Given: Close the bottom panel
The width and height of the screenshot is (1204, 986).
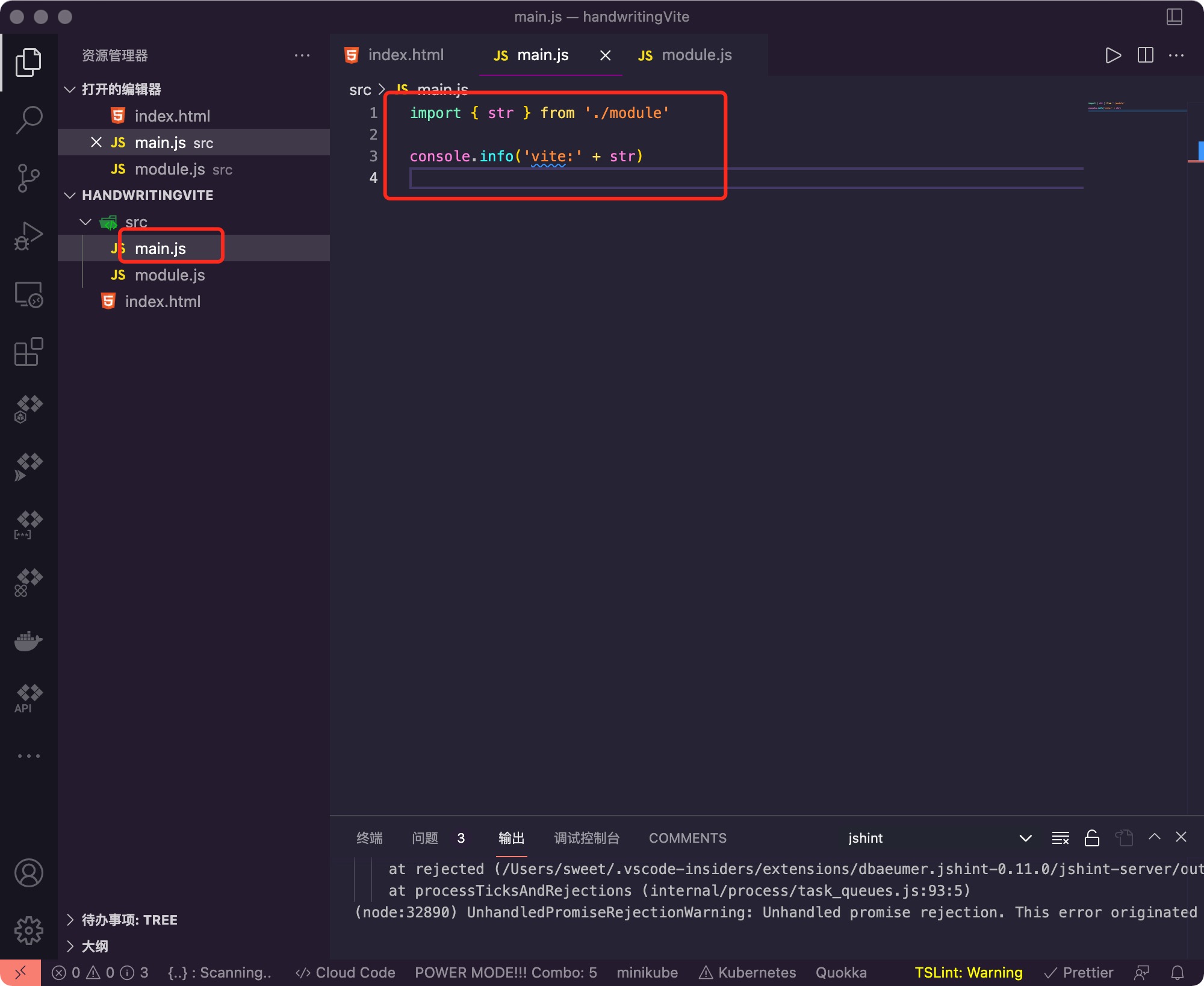Looking at the screenshot, I should [x=1181, y=837].
